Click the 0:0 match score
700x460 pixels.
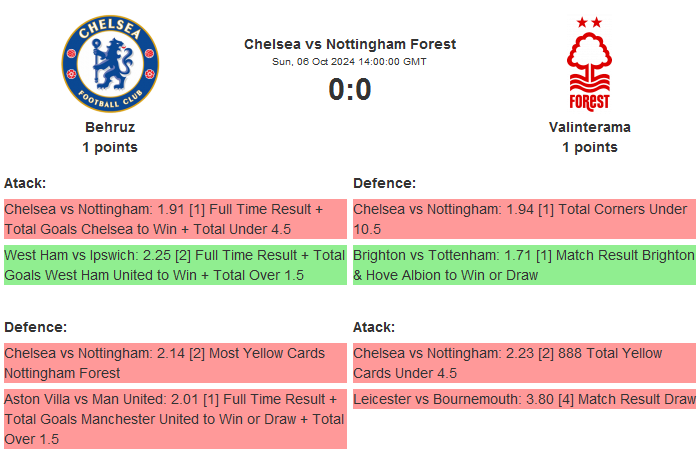(x=350, y=90)
